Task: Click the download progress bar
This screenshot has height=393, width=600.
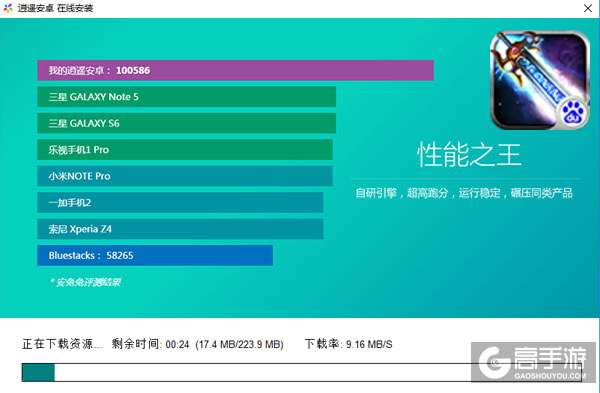Action: 302,373
